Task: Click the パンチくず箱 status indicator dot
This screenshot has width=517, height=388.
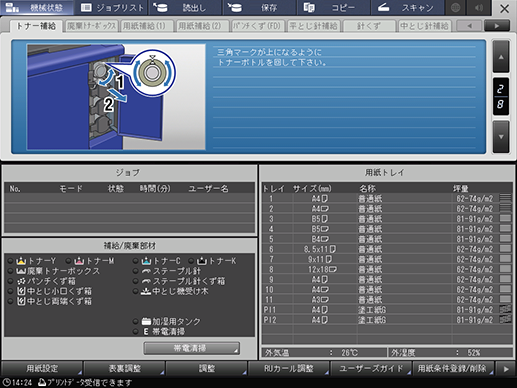Action: [11, 281]
